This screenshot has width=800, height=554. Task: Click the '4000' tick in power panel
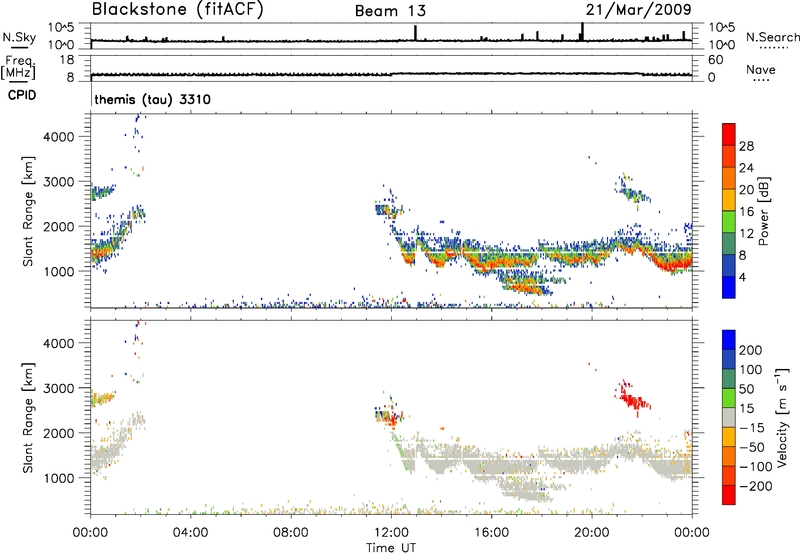(58, 137)
